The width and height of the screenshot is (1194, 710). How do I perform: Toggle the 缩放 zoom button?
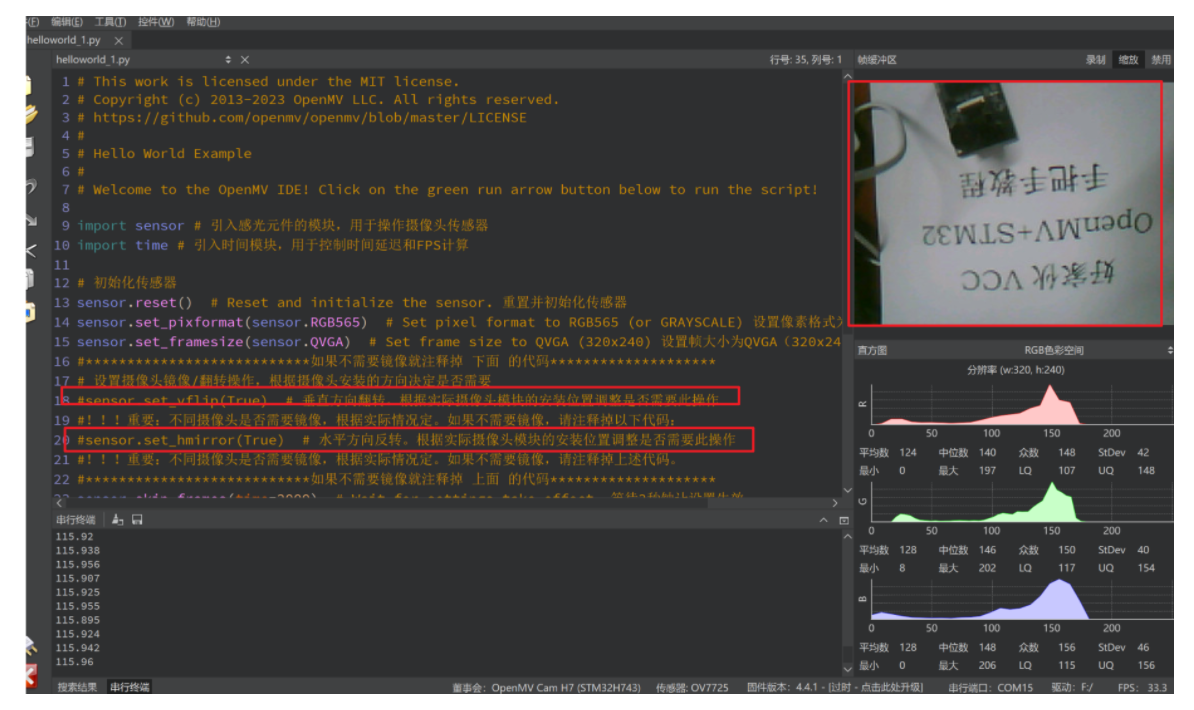(1129, 59)
